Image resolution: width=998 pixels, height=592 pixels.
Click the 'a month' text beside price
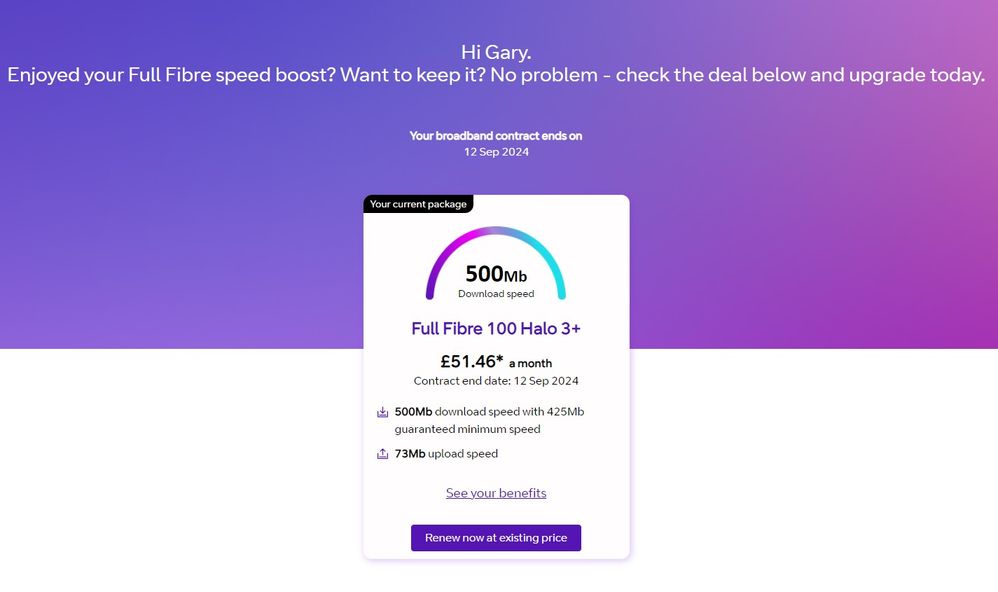530,363
